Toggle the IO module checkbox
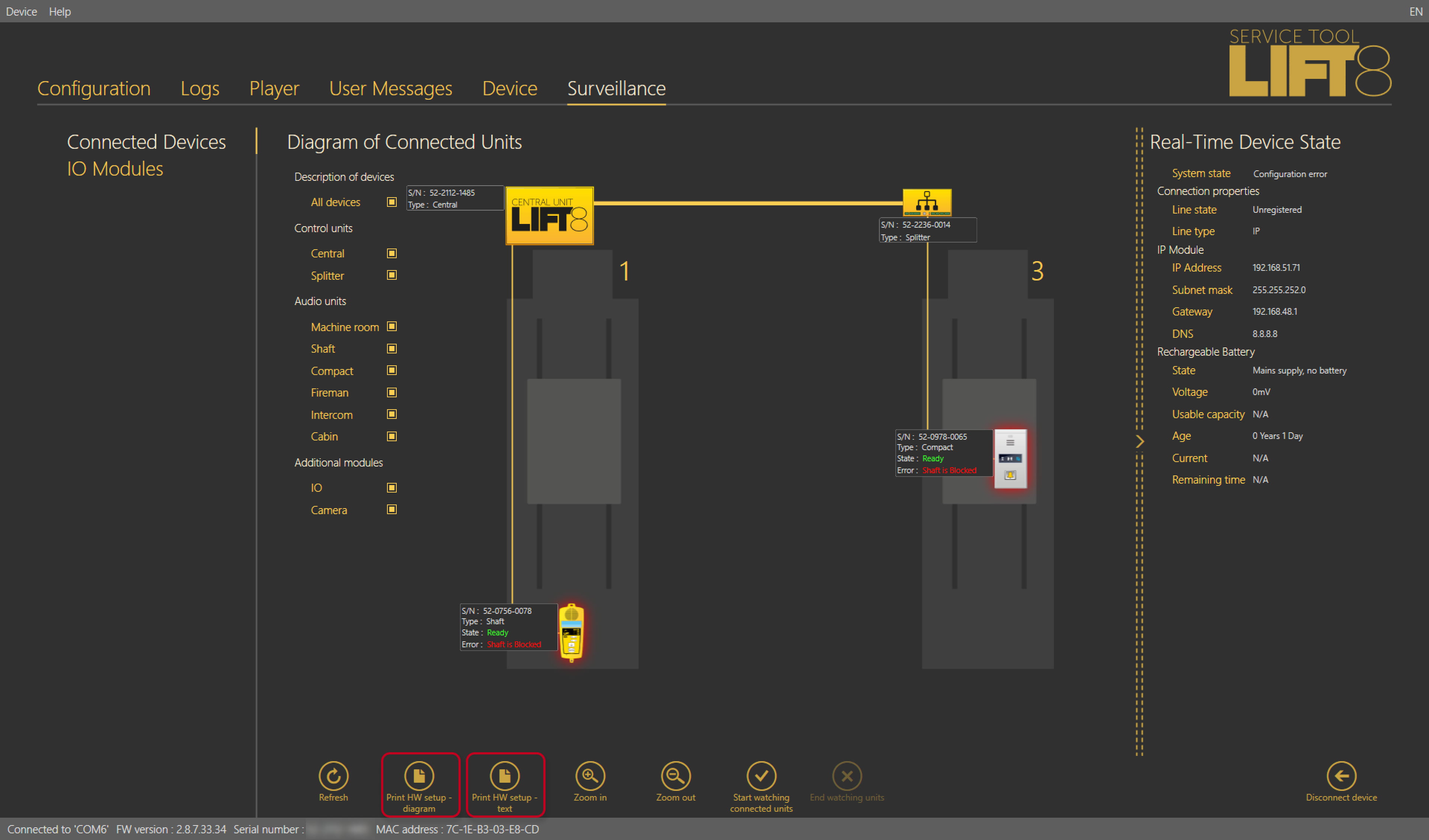Image resolution: width=1429 pixels, height=840 pixels. (x=391, y=487)
